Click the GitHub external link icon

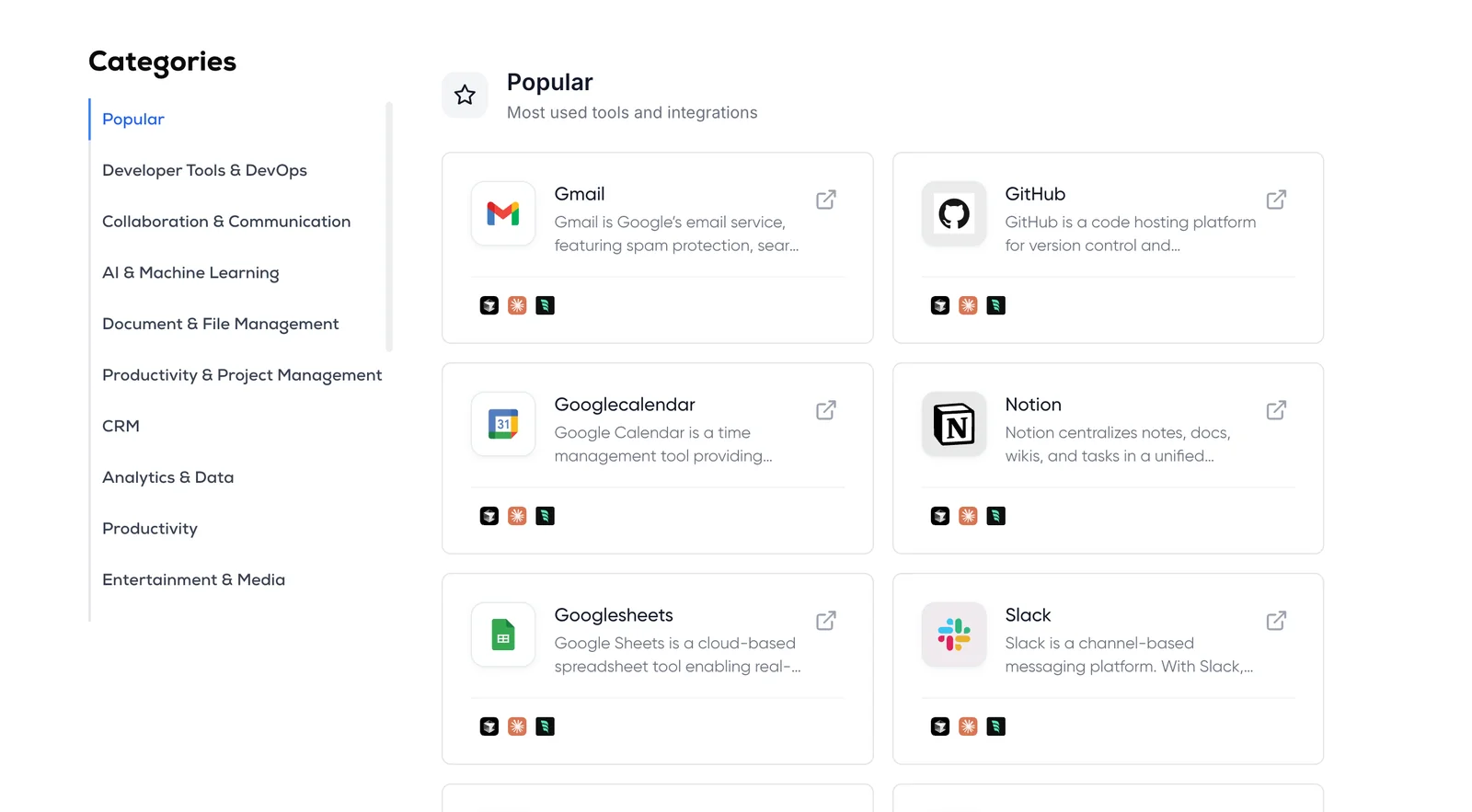(x=1276, y=200)
